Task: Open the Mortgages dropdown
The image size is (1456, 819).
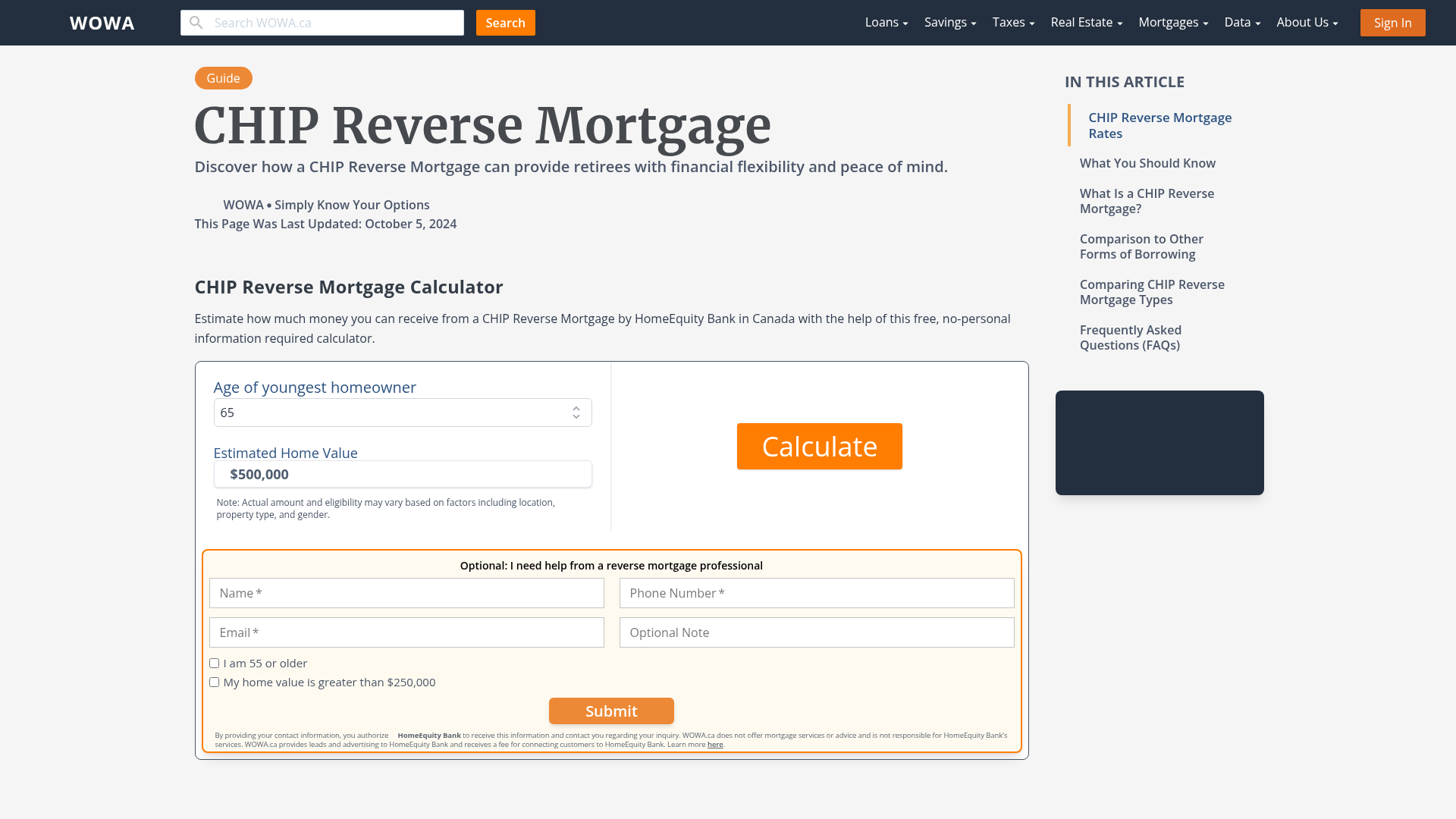Action: pos(1172,22)
